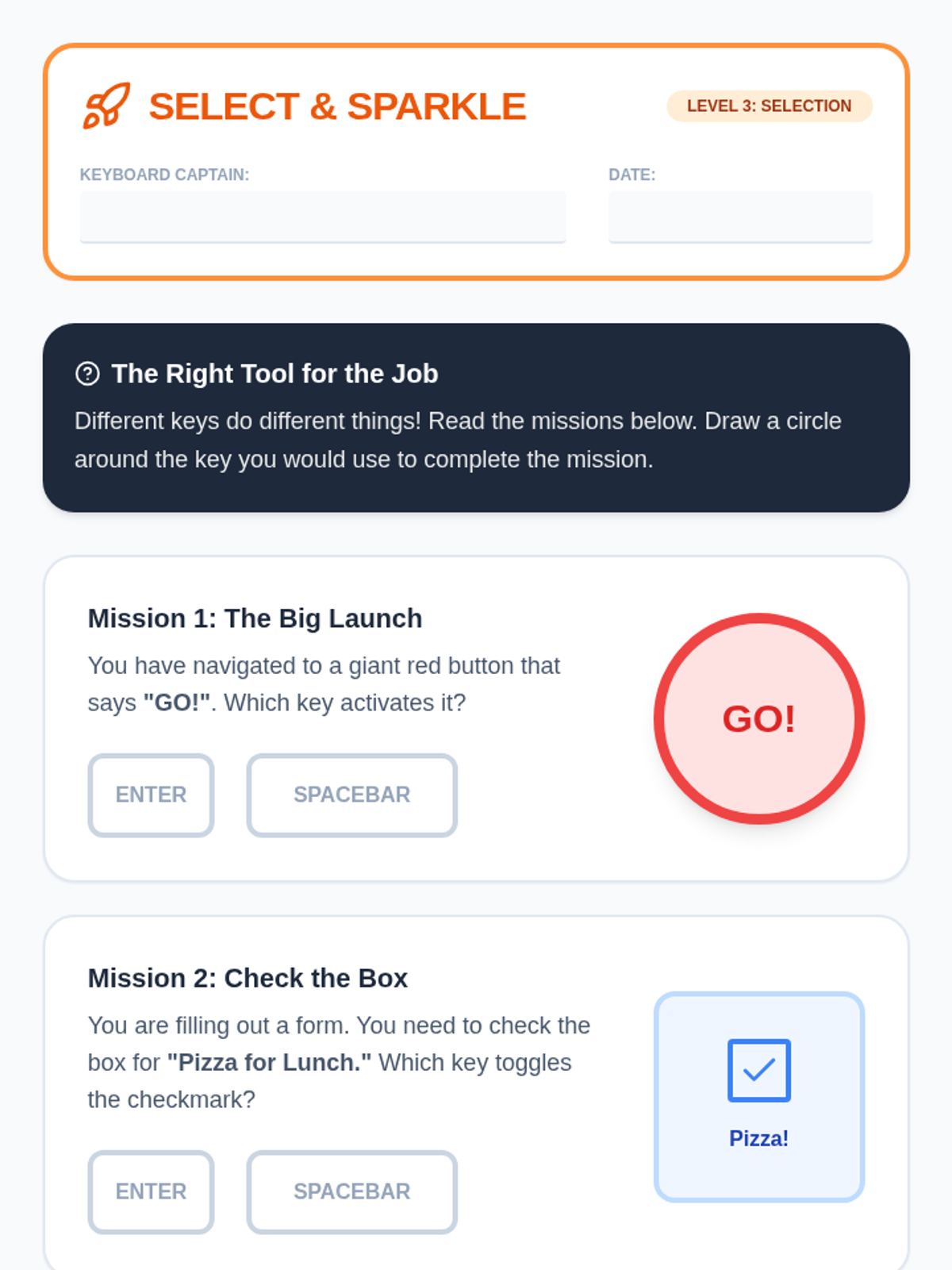The width and height of the screenshot is (952, 1270).
Task: Choose ENTER key for Mission 1
Action: pos(151,795)
